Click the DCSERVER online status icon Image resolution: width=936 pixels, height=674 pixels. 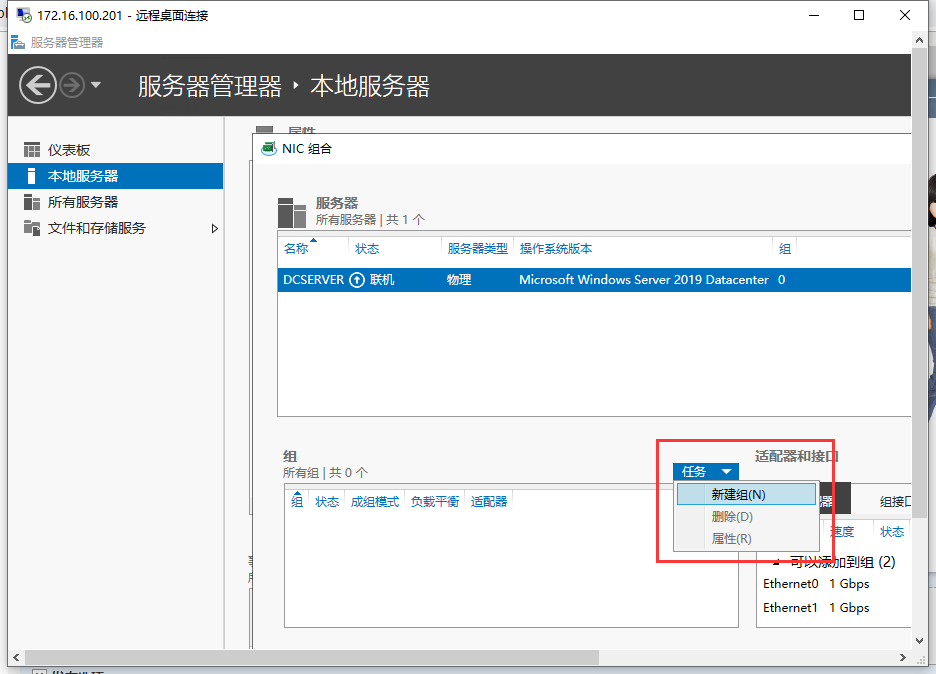[x=357, y=280]
